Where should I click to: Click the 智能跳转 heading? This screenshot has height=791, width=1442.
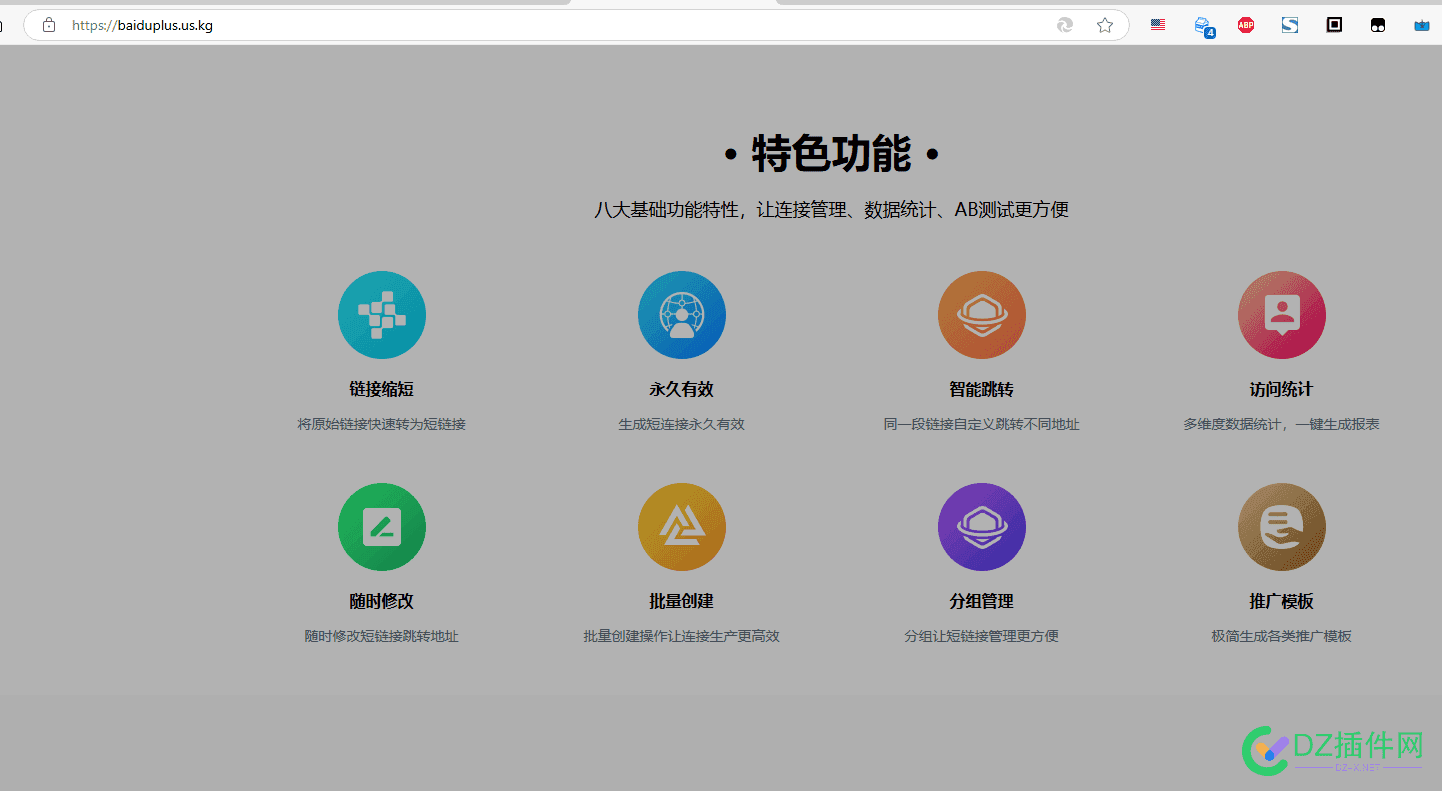[982, 389]
